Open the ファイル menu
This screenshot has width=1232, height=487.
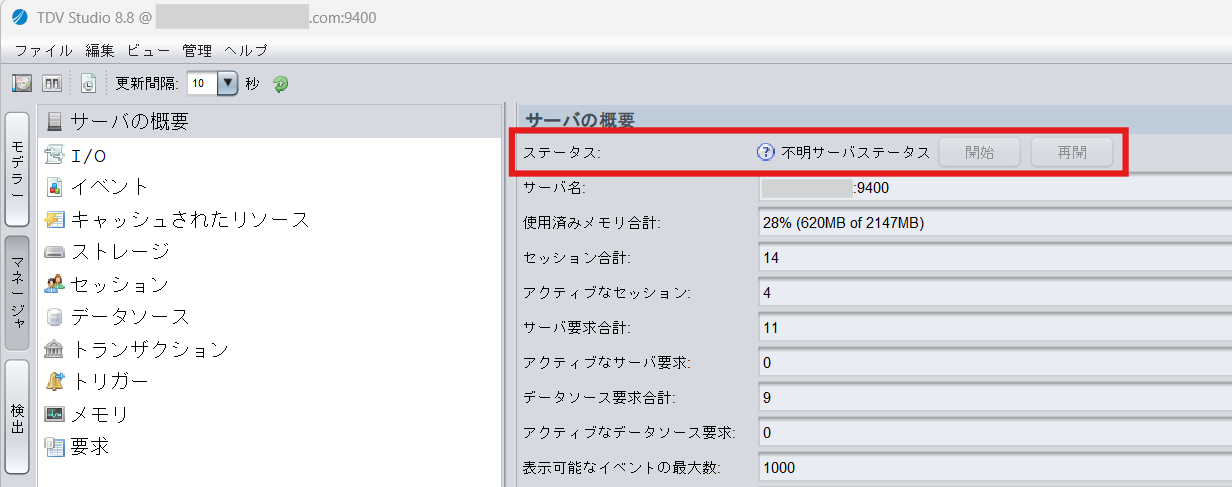[x=43, y=50]
